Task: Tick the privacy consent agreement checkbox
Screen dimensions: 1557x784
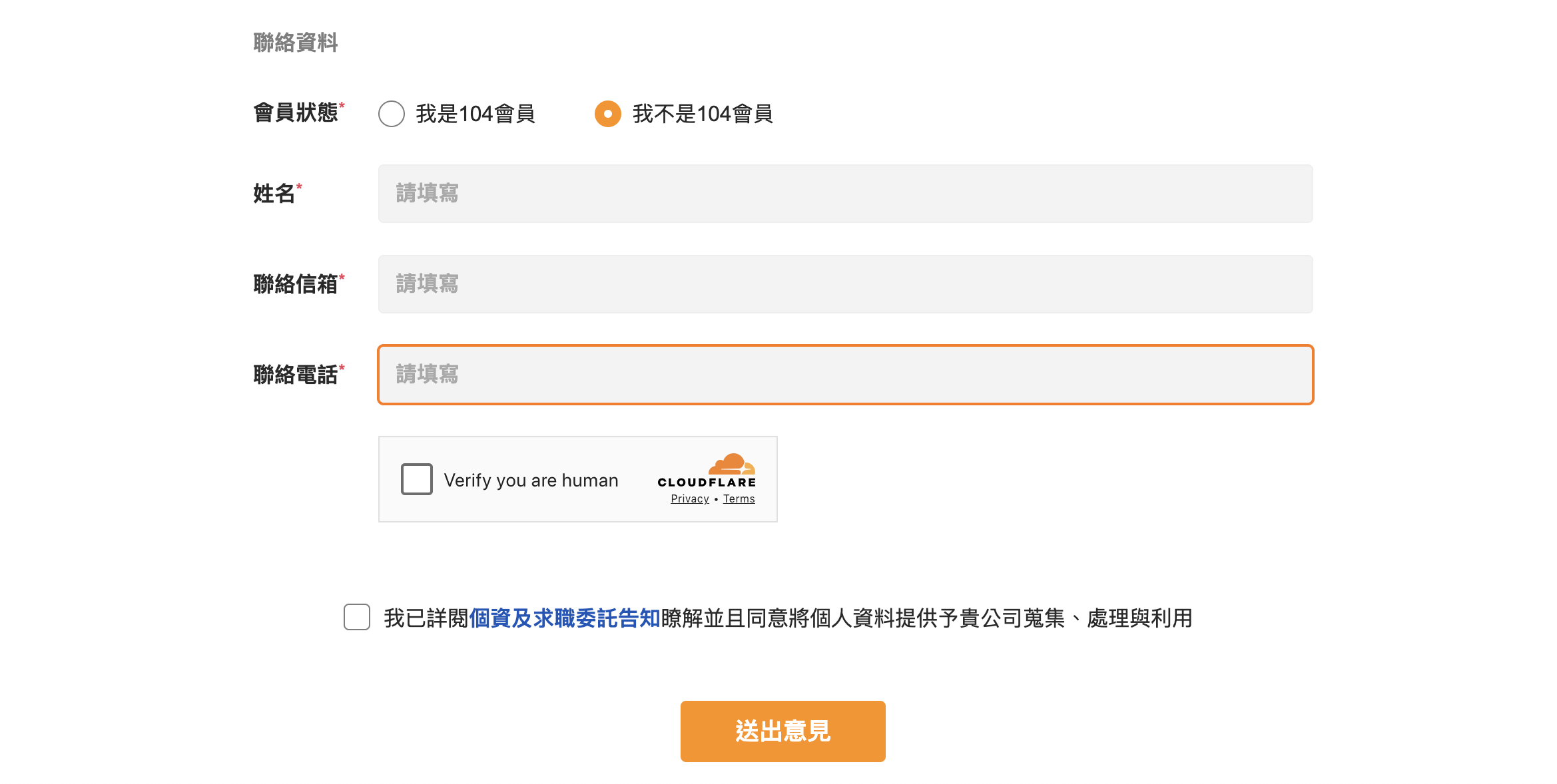Action: pos(357,617)
